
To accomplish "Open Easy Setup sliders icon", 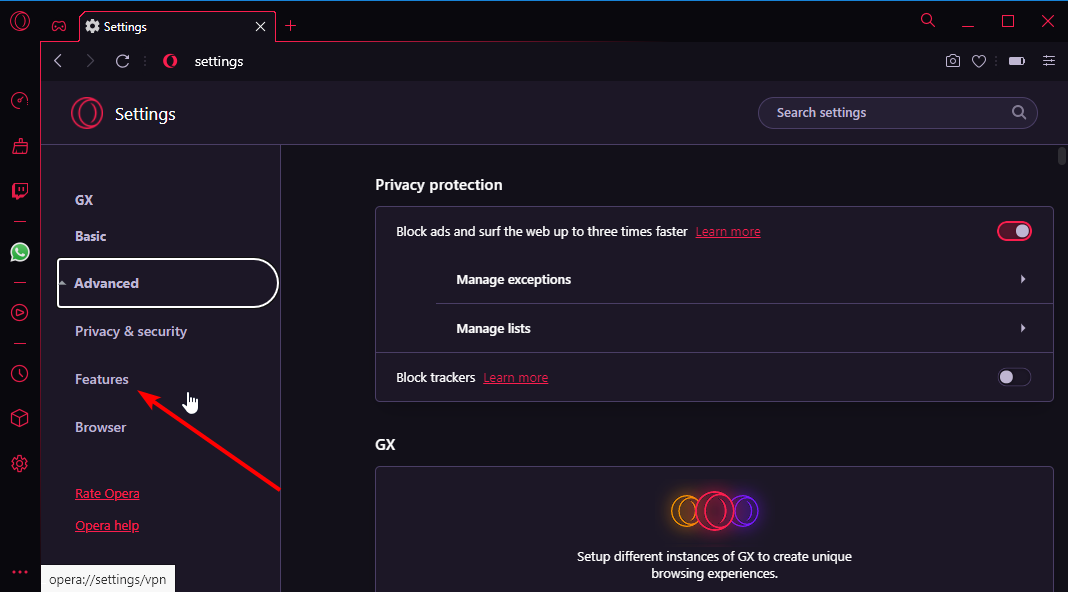I will coord(1049,61).
